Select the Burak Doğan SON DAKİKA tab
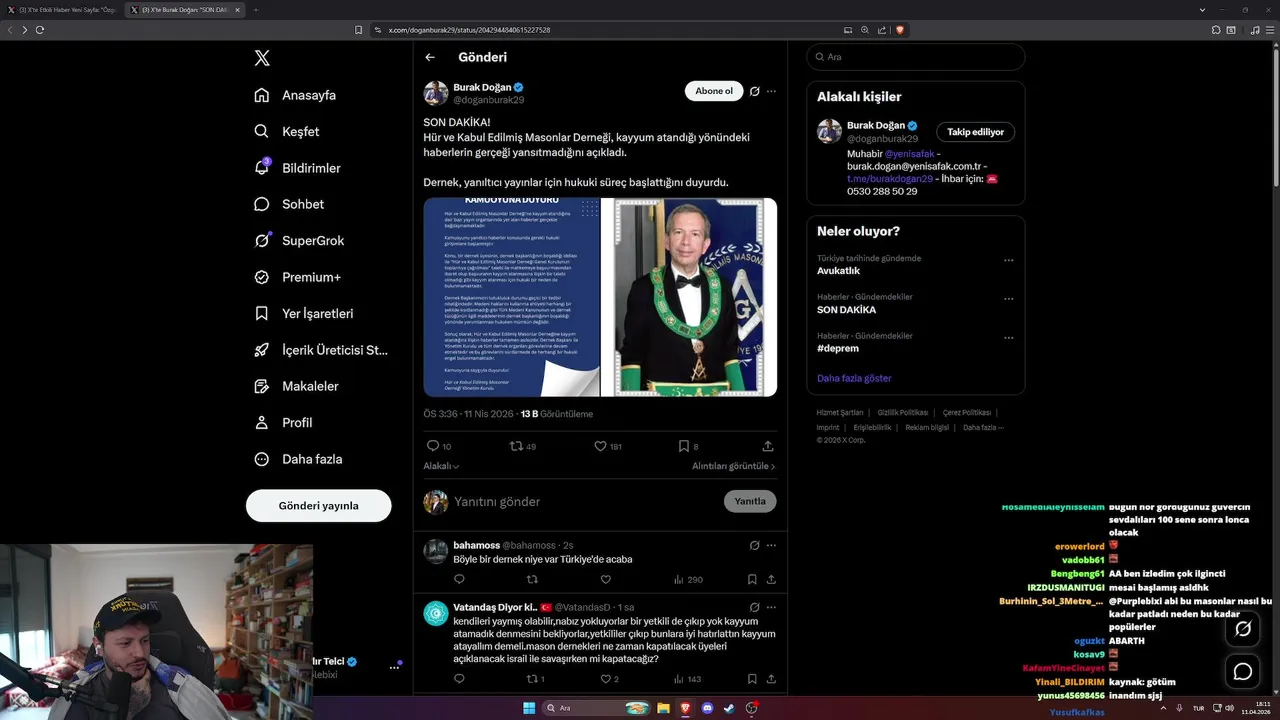This screenshot has height=720, width=1280. [x=185, y=9]
